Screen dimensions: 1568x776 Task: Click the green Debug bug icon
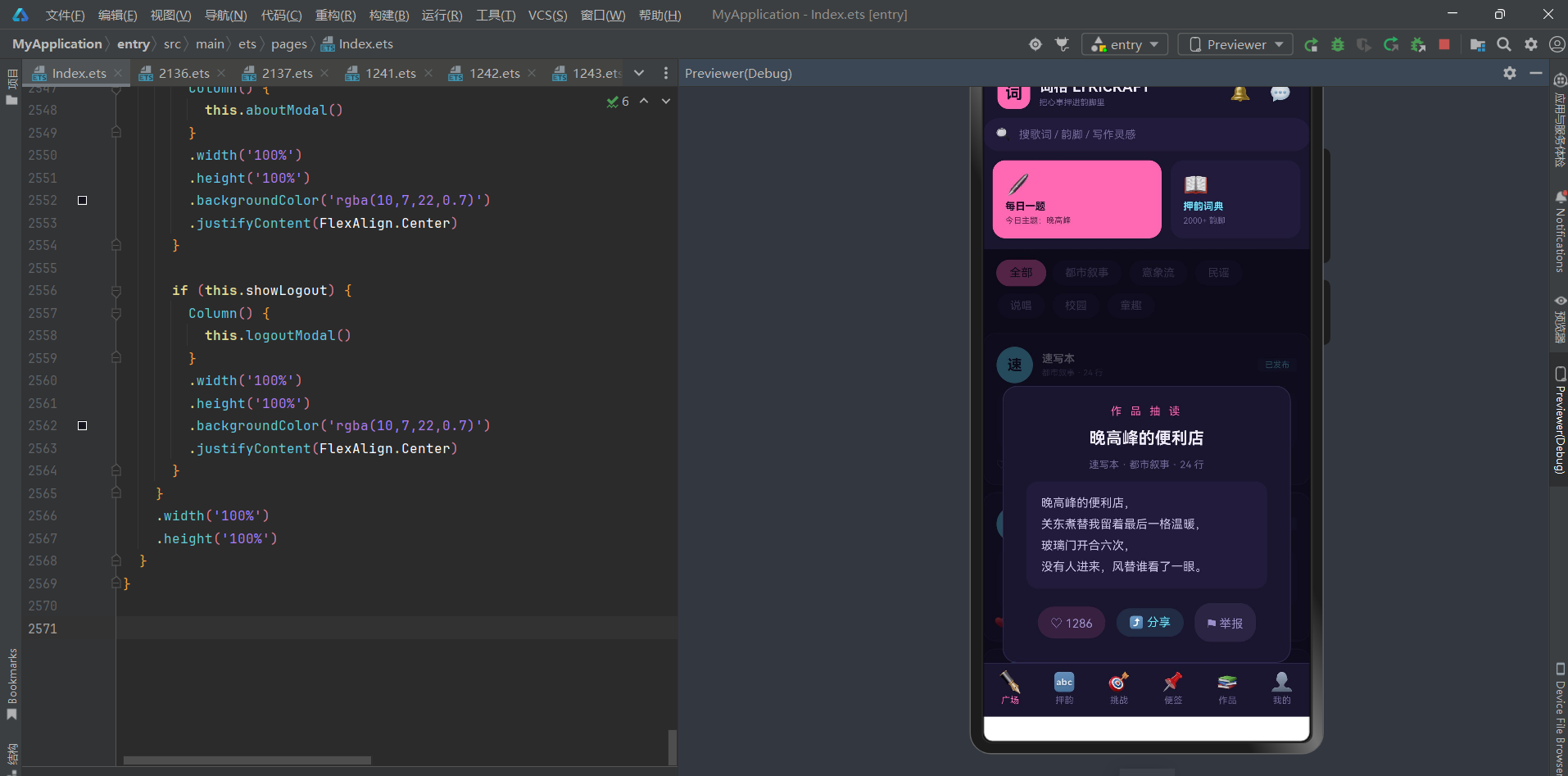[1338, 44]
